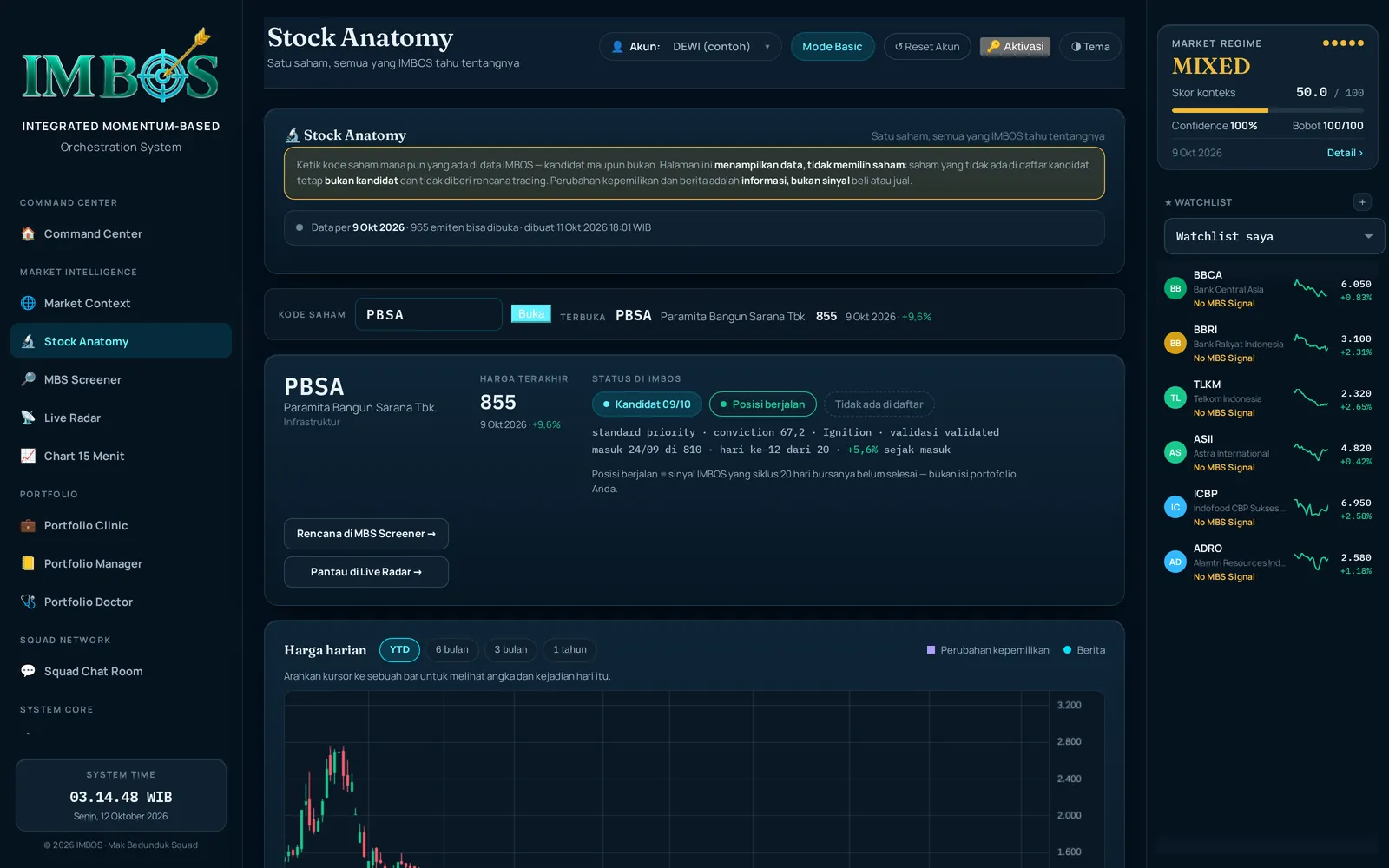Open the Live Radar page
The height and width of the screenshot is (868, 1389).
coord(121,418)
